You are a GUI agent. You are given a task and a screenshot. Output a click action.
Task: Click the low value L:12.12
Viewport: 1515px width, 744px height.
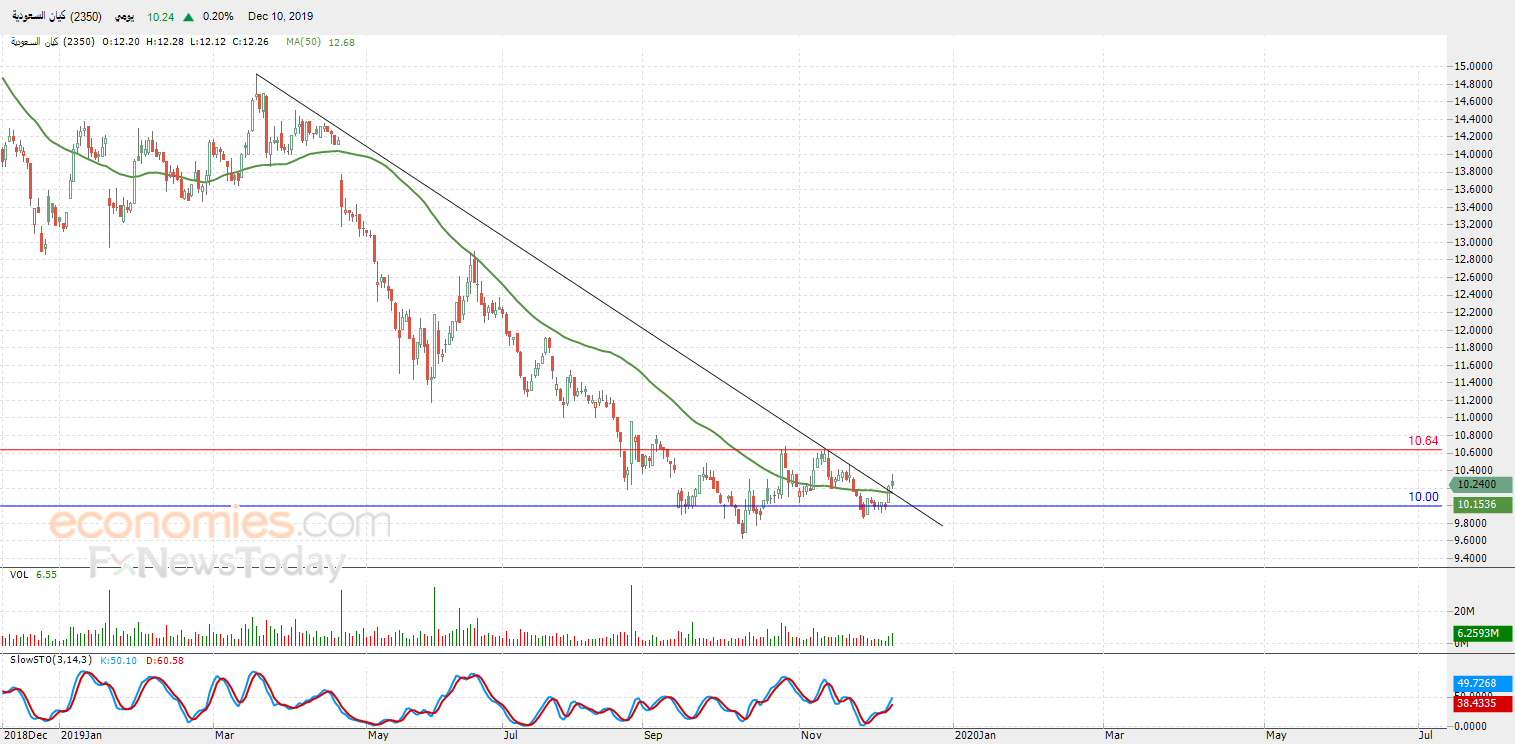(x=206, y=42)
